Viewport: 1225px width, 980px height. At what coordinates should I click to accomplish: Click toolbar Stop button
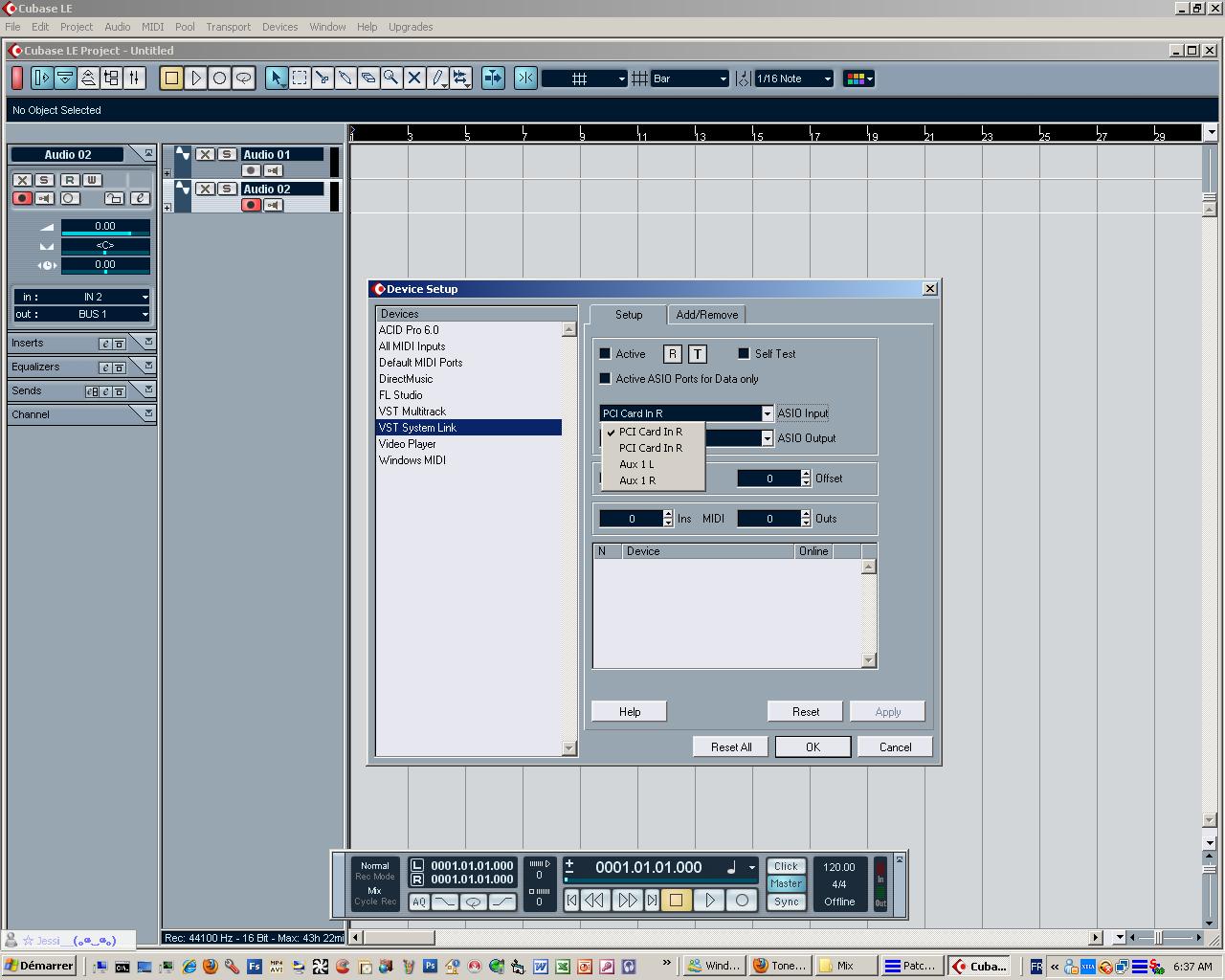[x=172, y=78]
